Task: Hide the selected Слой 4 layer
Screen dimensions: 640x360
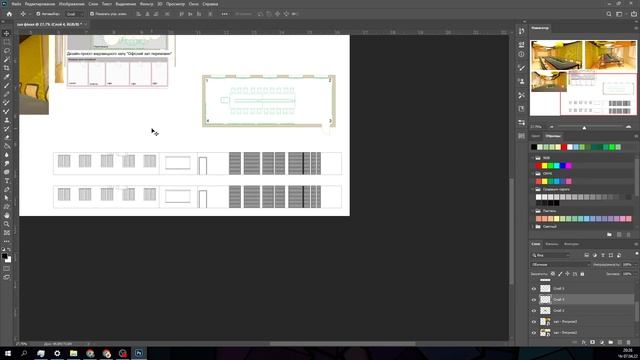Action: [x=534, y=300]
